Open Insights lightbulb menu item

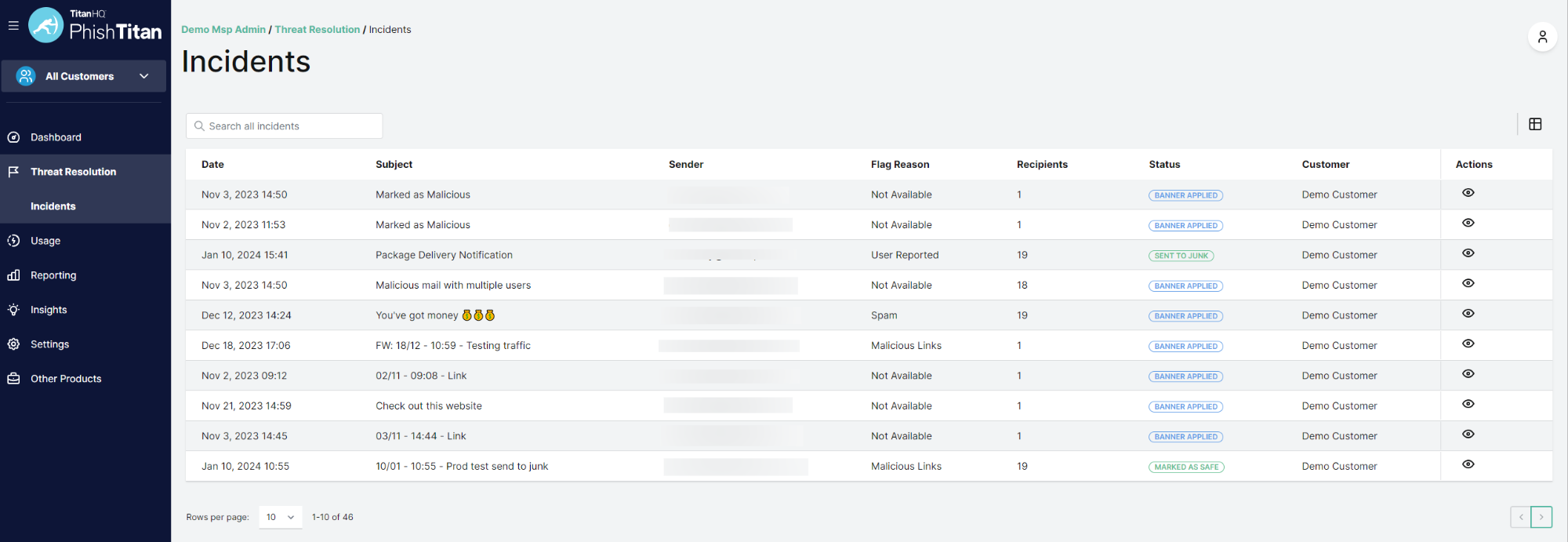[x=49, y=310]
